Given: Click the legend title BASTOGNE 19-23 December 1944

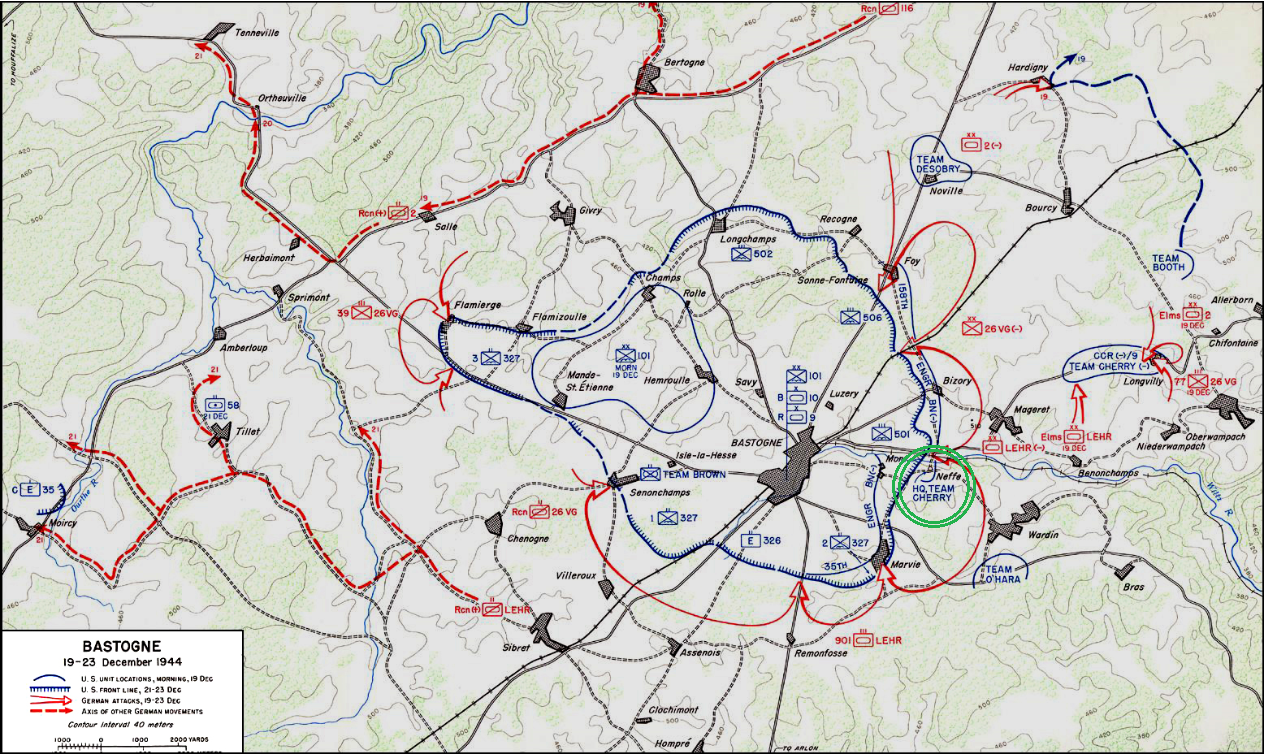Looking at the screenshot, I should [x=122, y=653].
